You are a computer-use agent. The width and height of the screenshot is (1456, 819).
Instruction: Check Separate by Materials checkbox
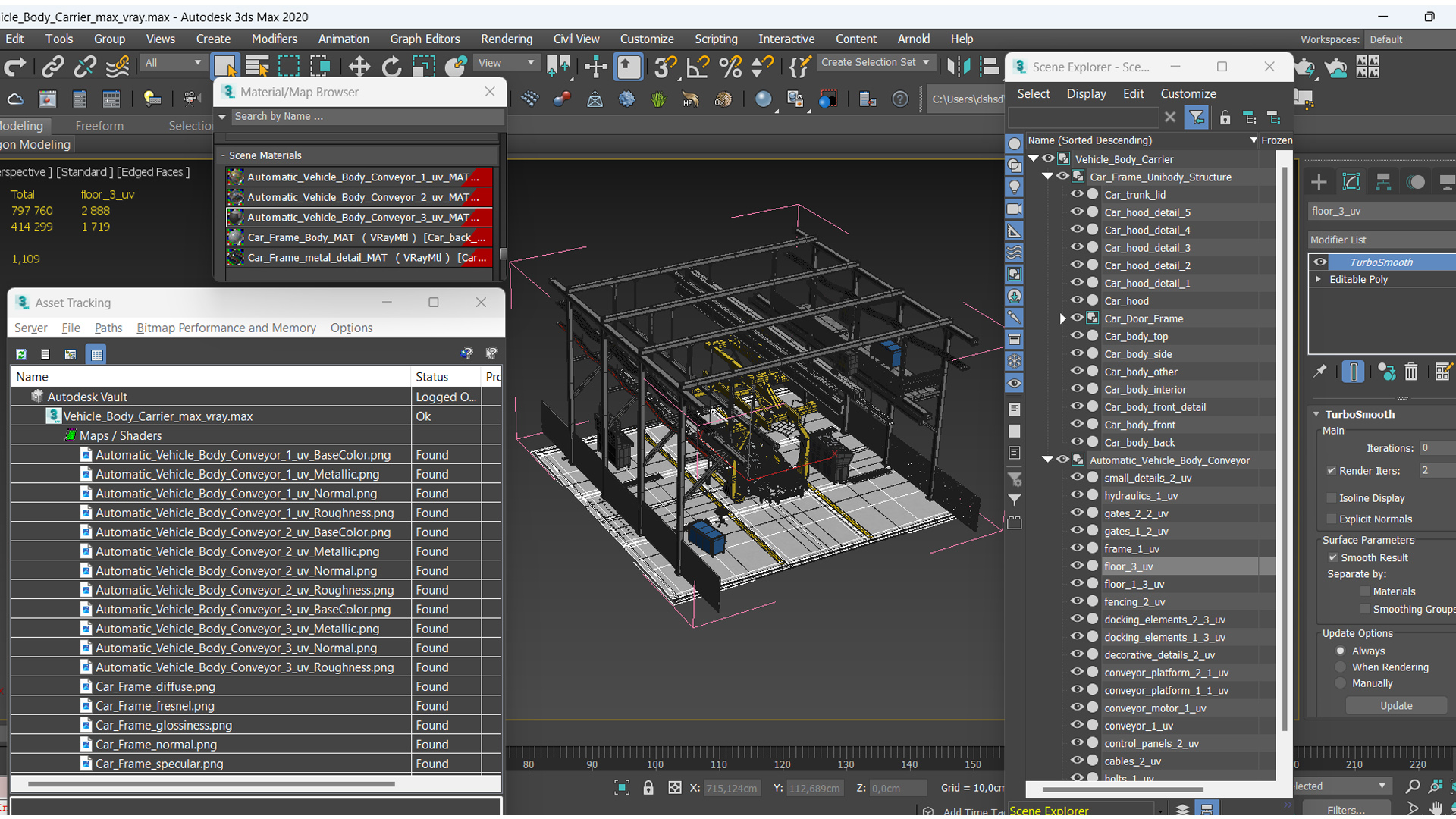1365,591
